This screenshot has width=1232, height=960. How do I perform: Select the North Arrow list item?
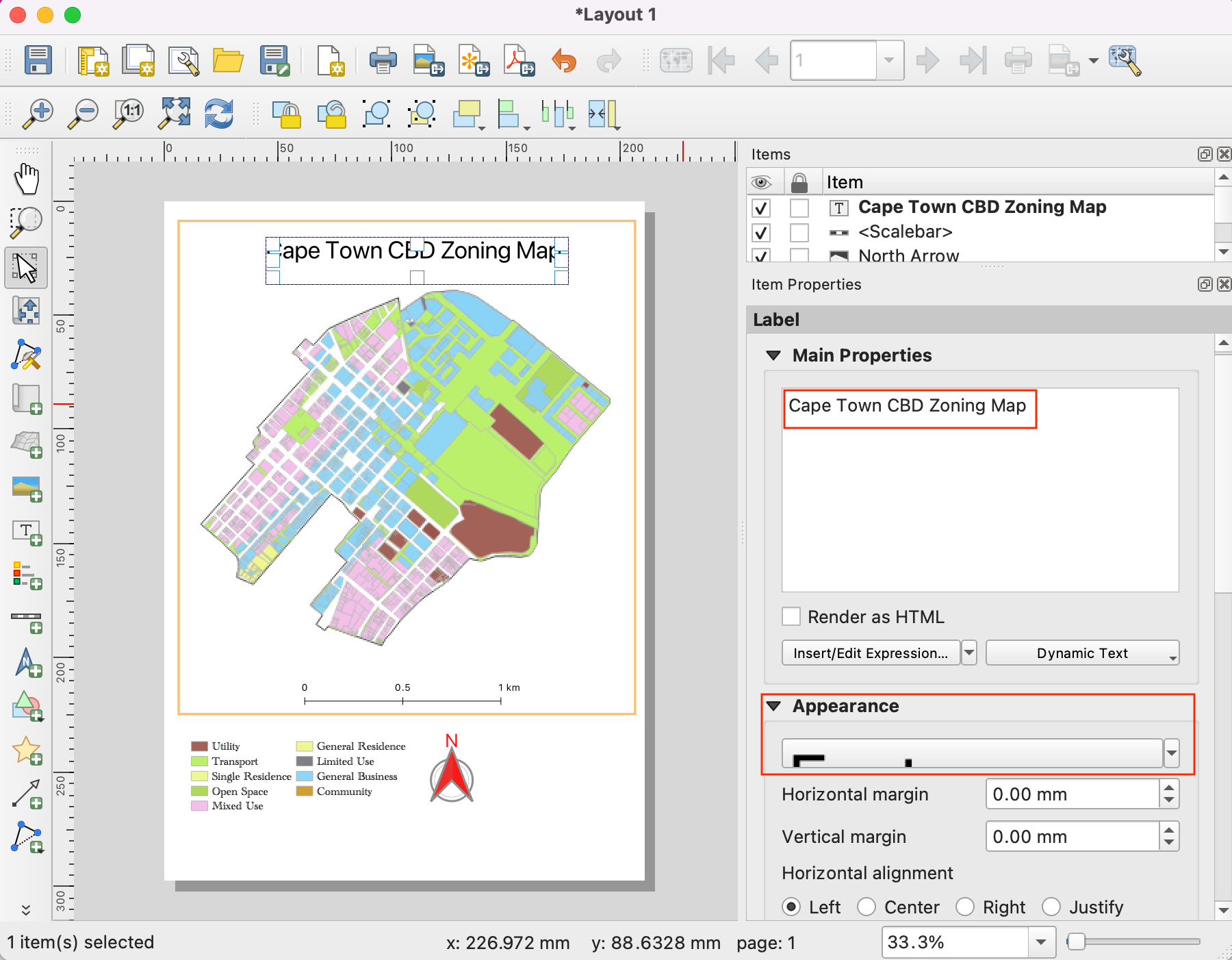(908, 255)
